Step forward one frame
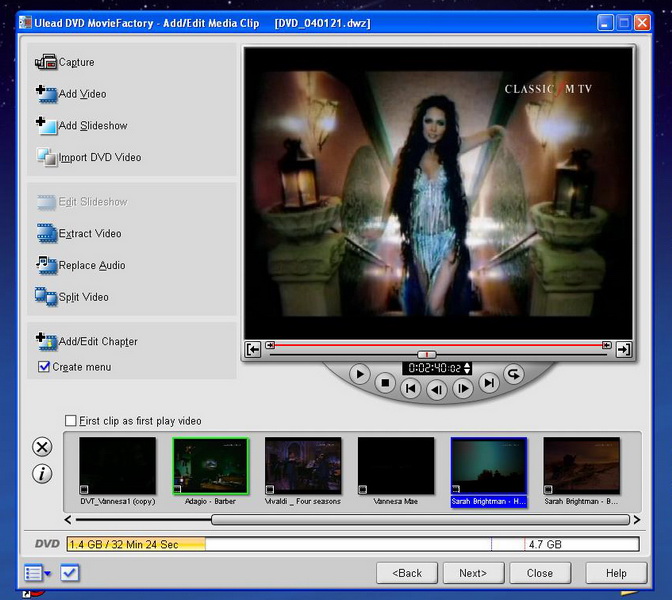Image resolution: width=672 pixels, height=600 pixels. [x=463, y=388]
